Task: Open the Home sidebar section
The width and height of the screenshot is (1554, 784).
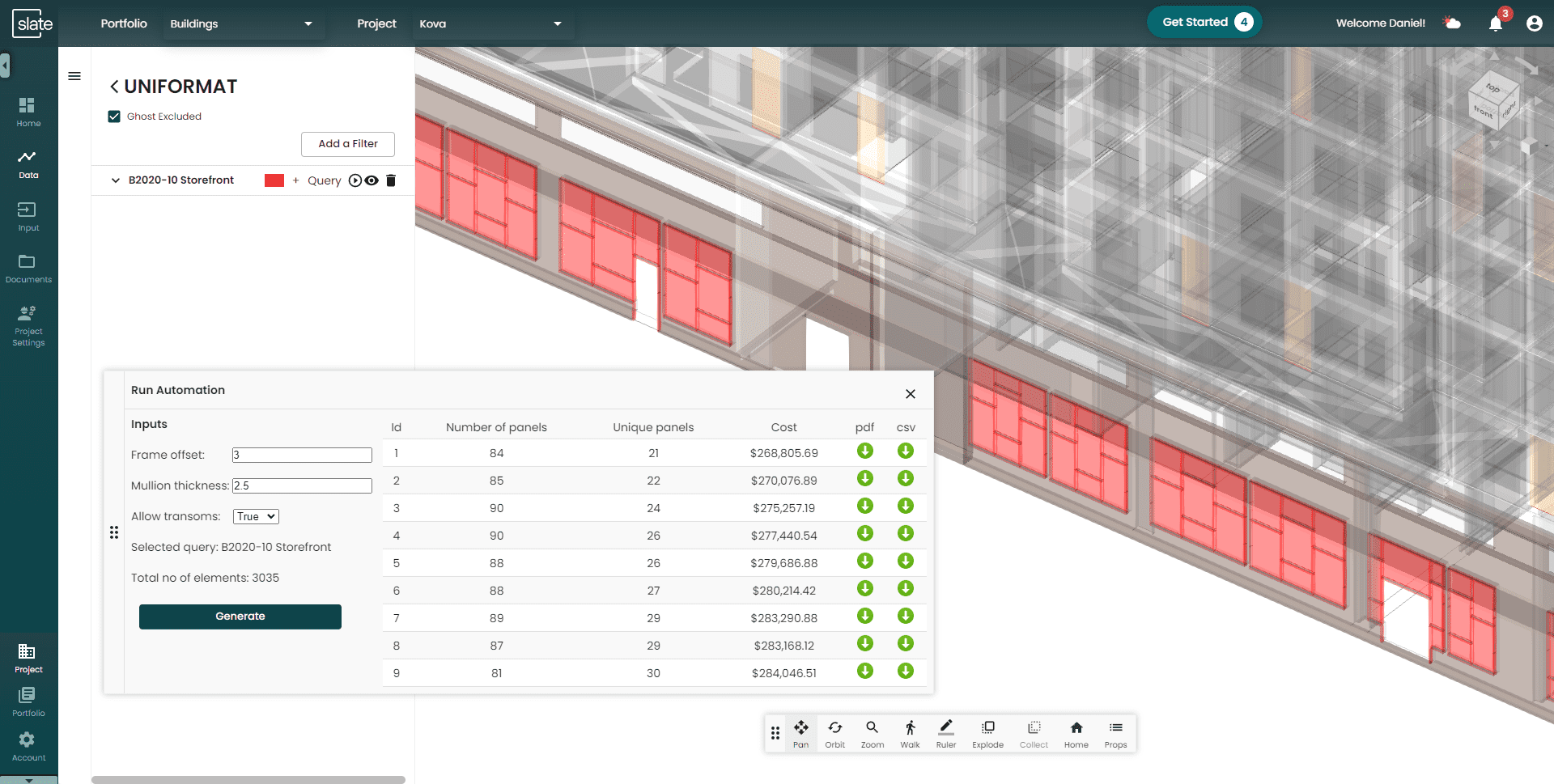Action: point(28,112)
